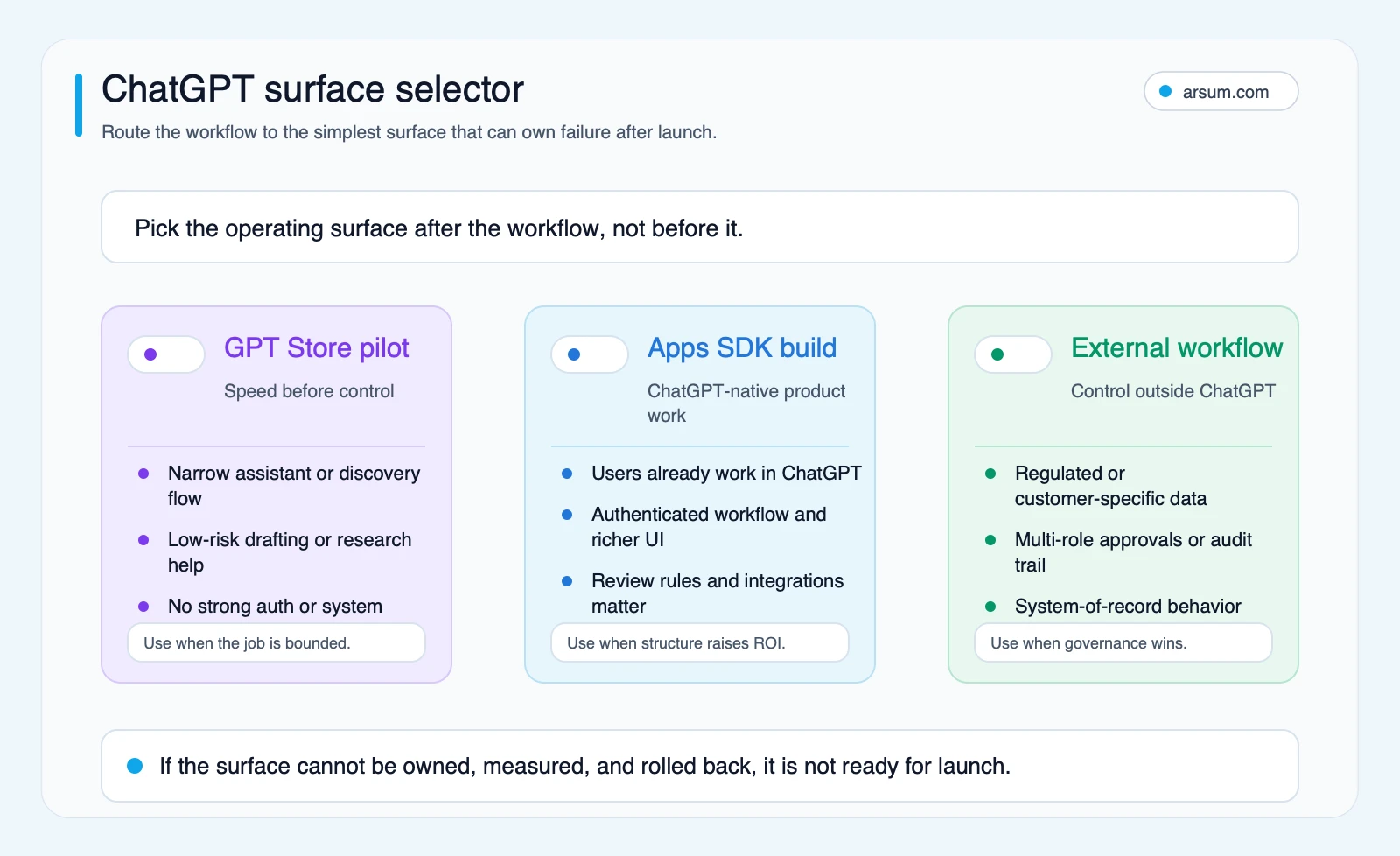The width and height of the screenshot is (1400, 856).
Task: Click the 'ChatGPT surface selector' title
Action: (312, 89)
